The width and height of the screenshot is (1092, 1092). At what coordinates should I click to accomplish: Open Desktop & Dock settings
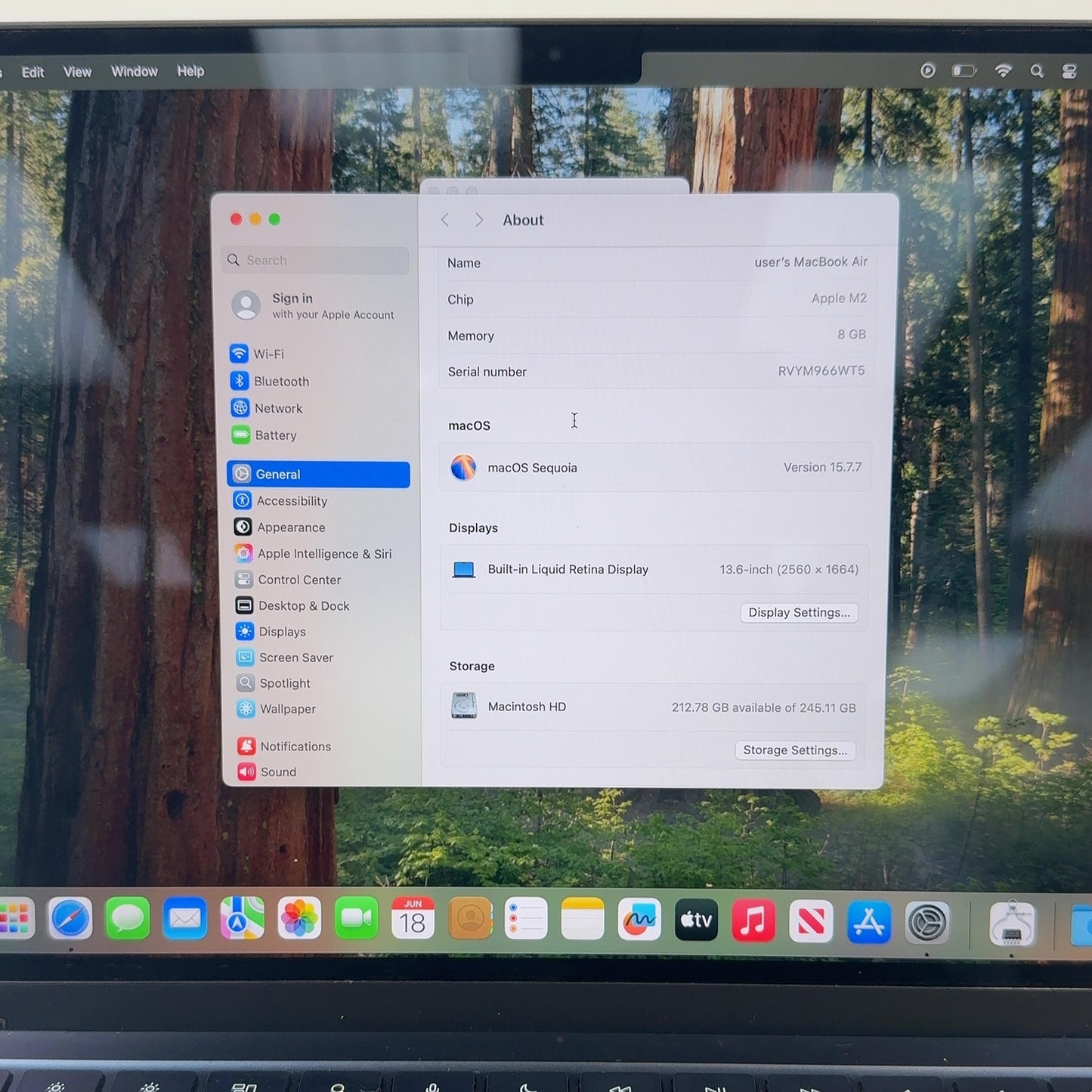[292, 606]
